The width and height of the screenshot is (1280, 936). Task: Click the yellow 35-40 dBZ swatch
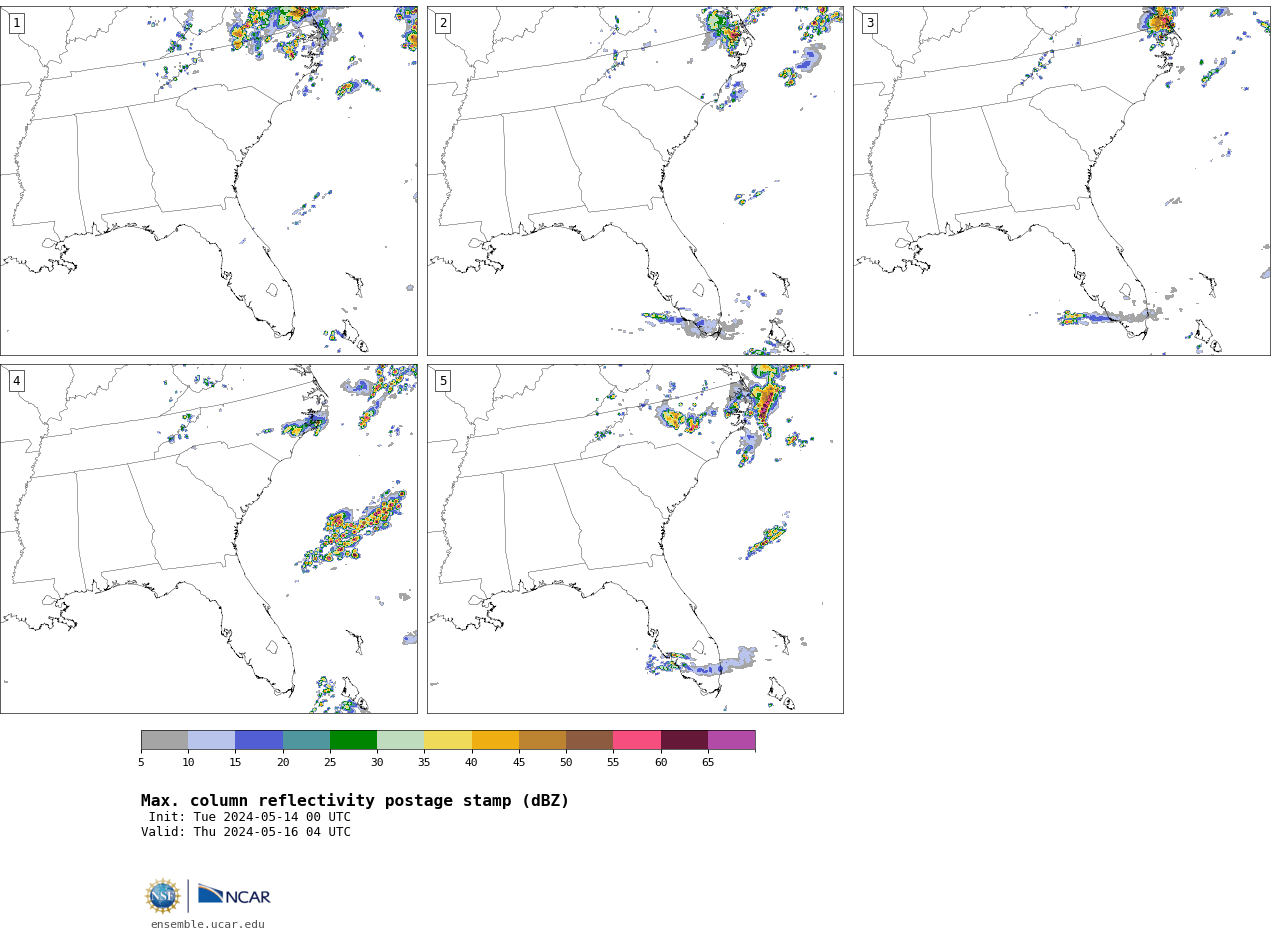[x=448, y=740]
